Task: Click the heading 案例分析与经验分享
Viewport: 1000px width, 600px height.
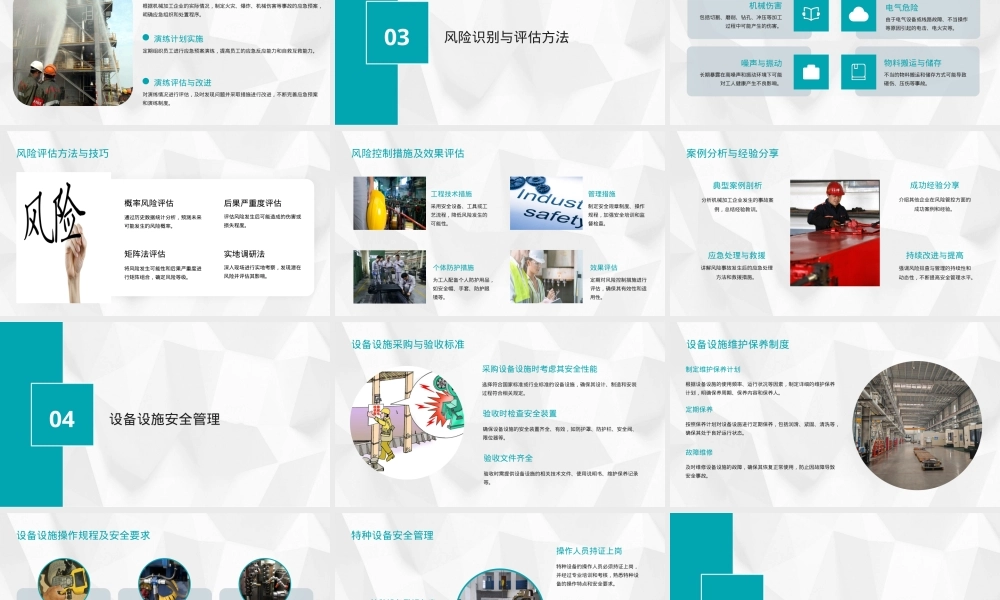Action: [732, 154]
